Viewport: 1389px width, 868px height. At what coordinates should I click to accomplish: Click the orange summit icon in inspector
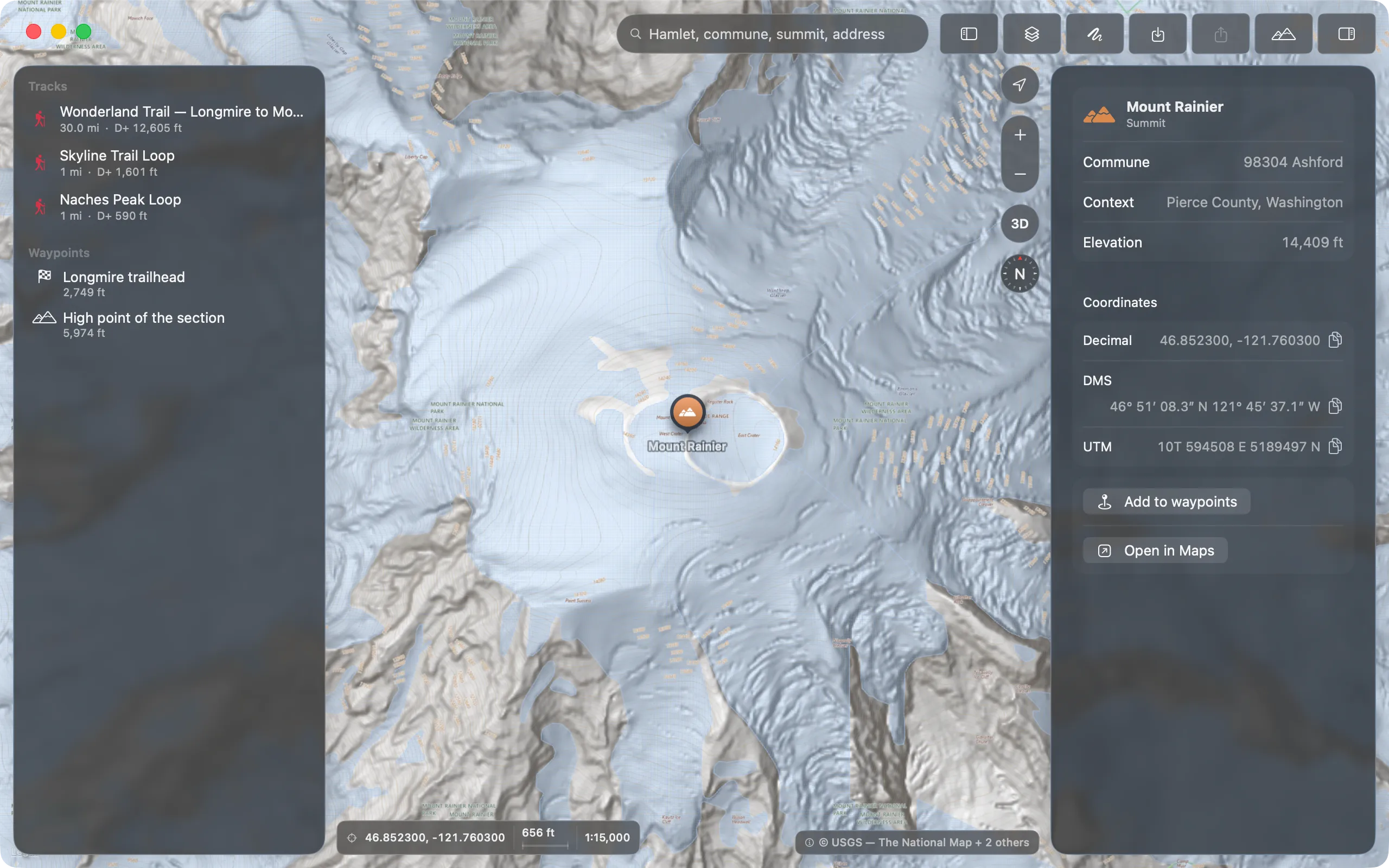click(x=1099, y=114)
